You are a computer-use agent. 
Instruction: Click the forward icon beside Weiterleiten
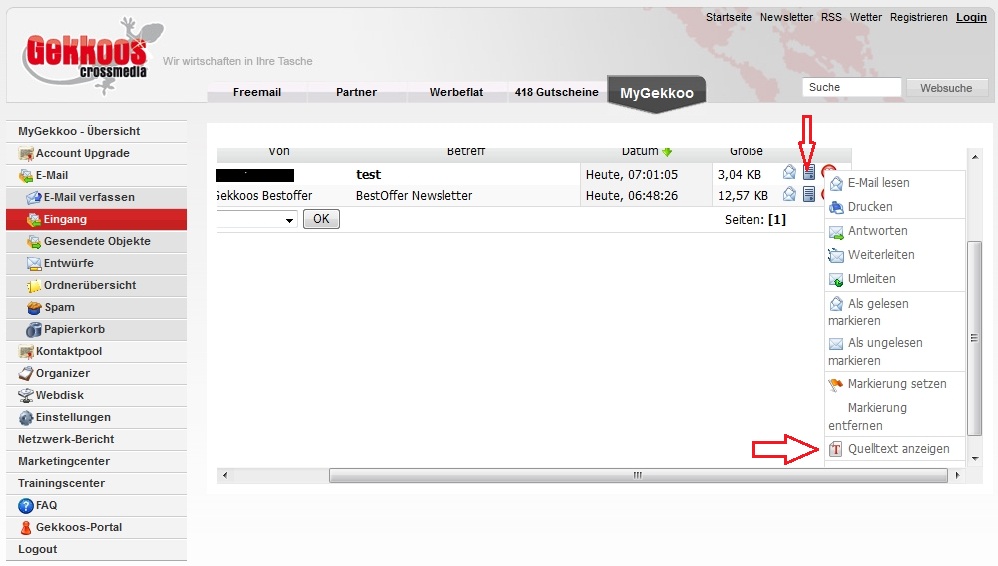[836, 255]
